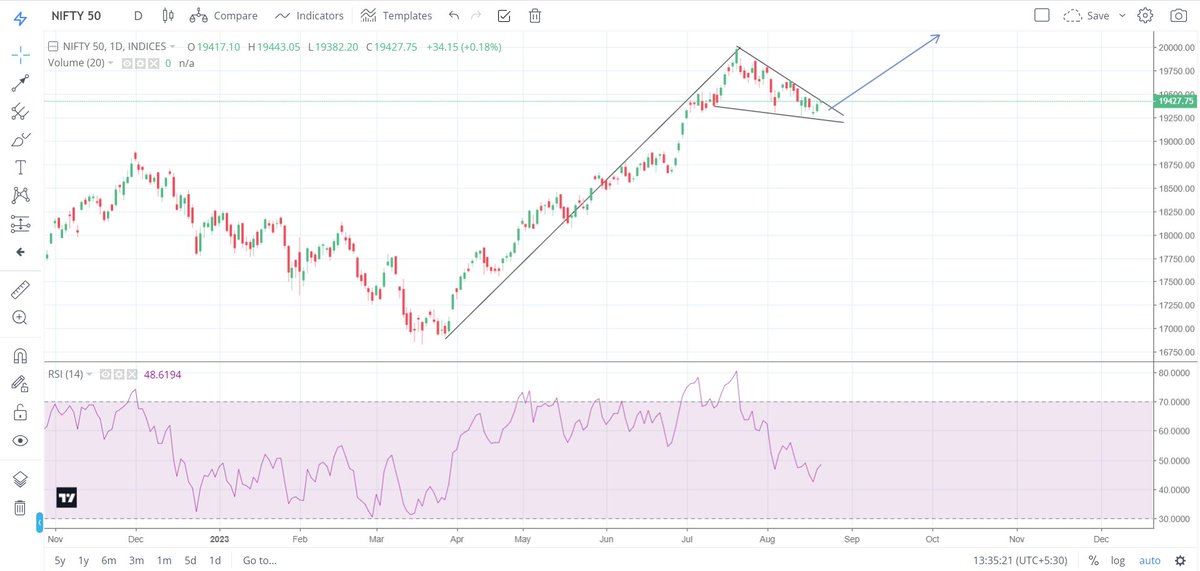Open the pitchfork tools group
The image size is (1200, 571).
[x=19, y=111]
